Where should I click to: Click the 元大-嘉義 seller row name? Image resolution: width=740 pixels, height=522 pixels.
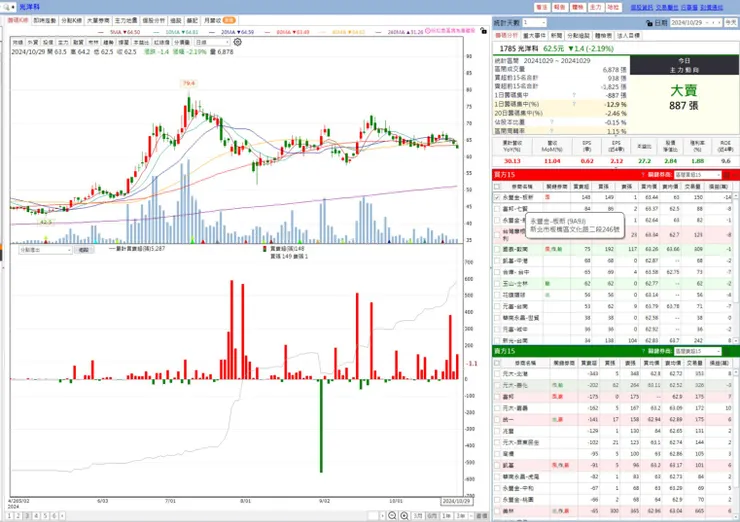(x=515, y=408)
